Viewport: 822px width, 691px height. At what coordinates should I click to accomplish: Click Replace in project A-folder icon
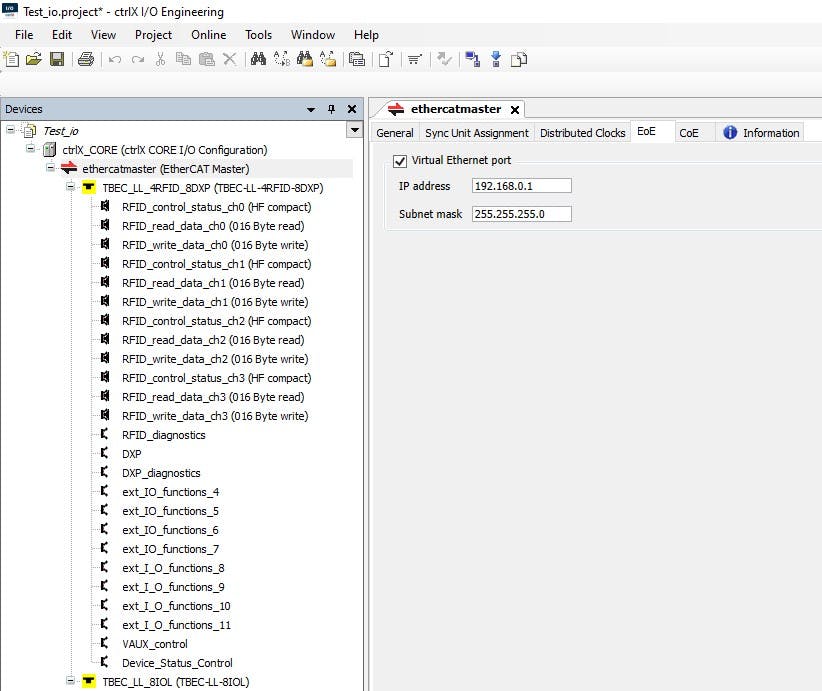[x=328, y=59]
